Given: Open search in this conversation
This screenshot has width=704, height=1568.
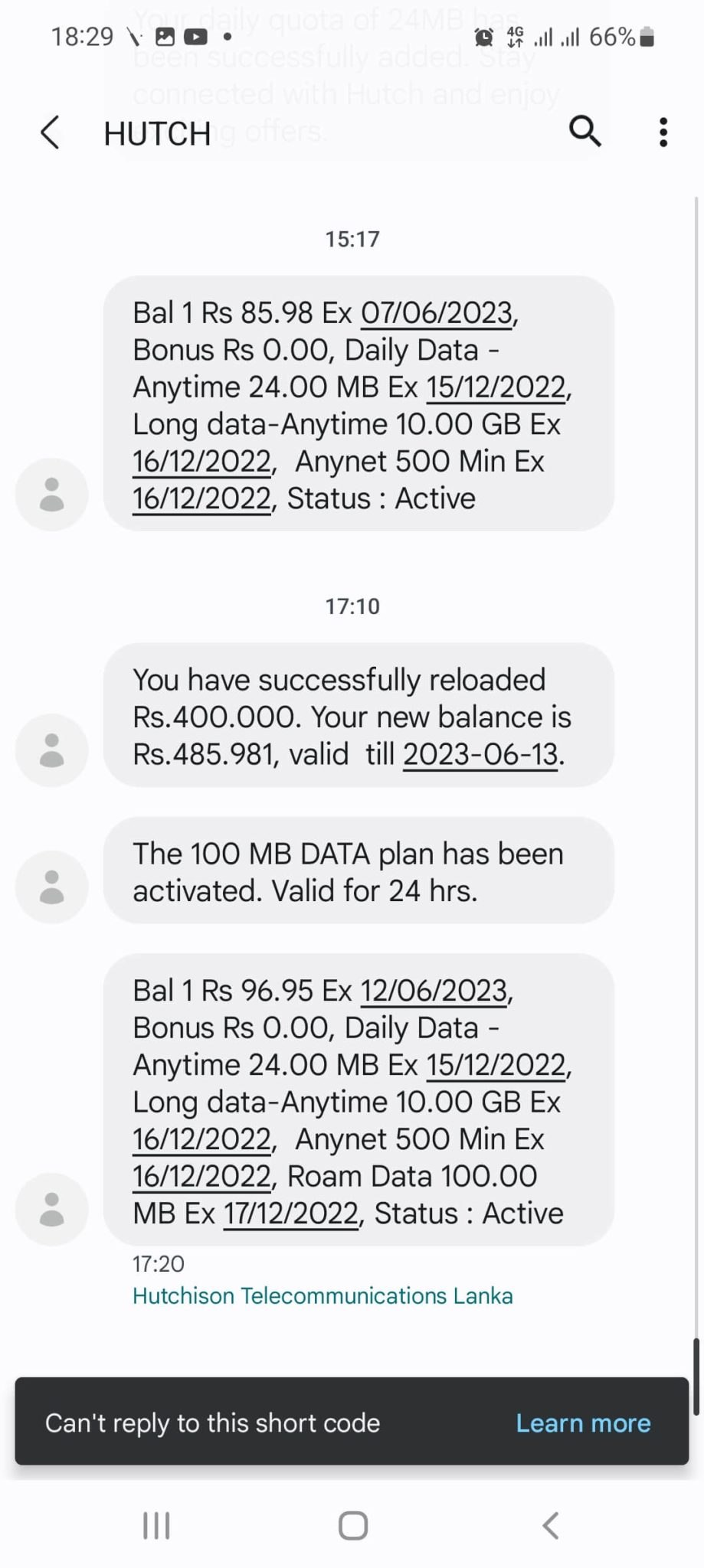Looking at the screenshot, I should tap(585, 132).
